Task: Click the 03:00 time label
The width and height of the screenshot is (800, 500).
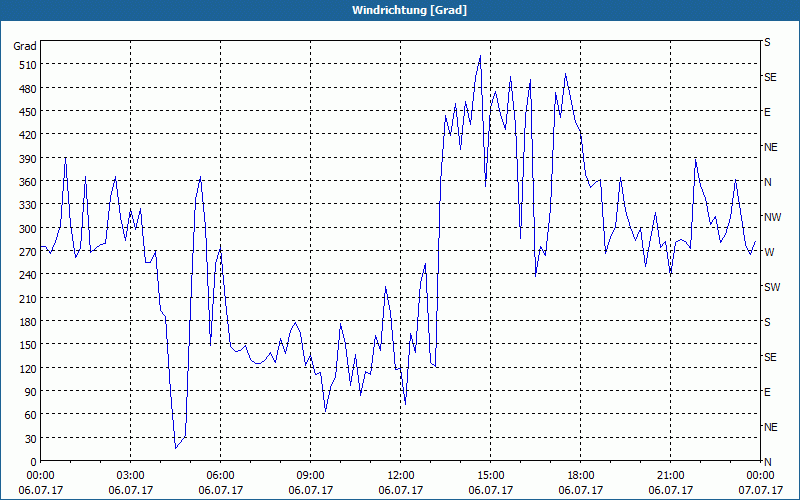Action: pyautogui.click(x=131, y=476)
